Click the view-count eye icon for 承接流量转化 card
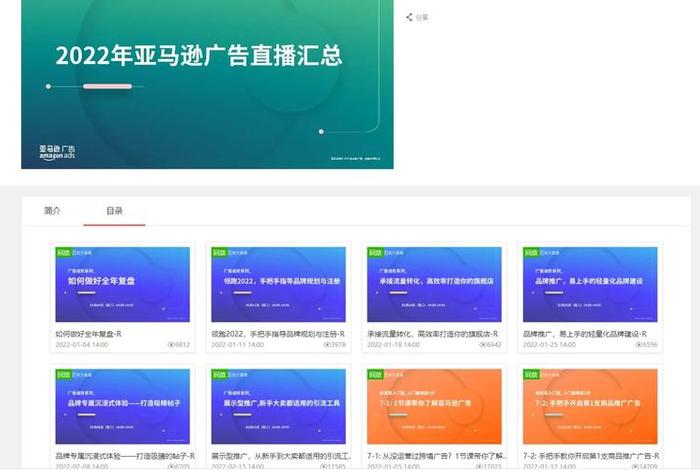The image size is (700, 470). pyautogui.click(x=483, y=345)
